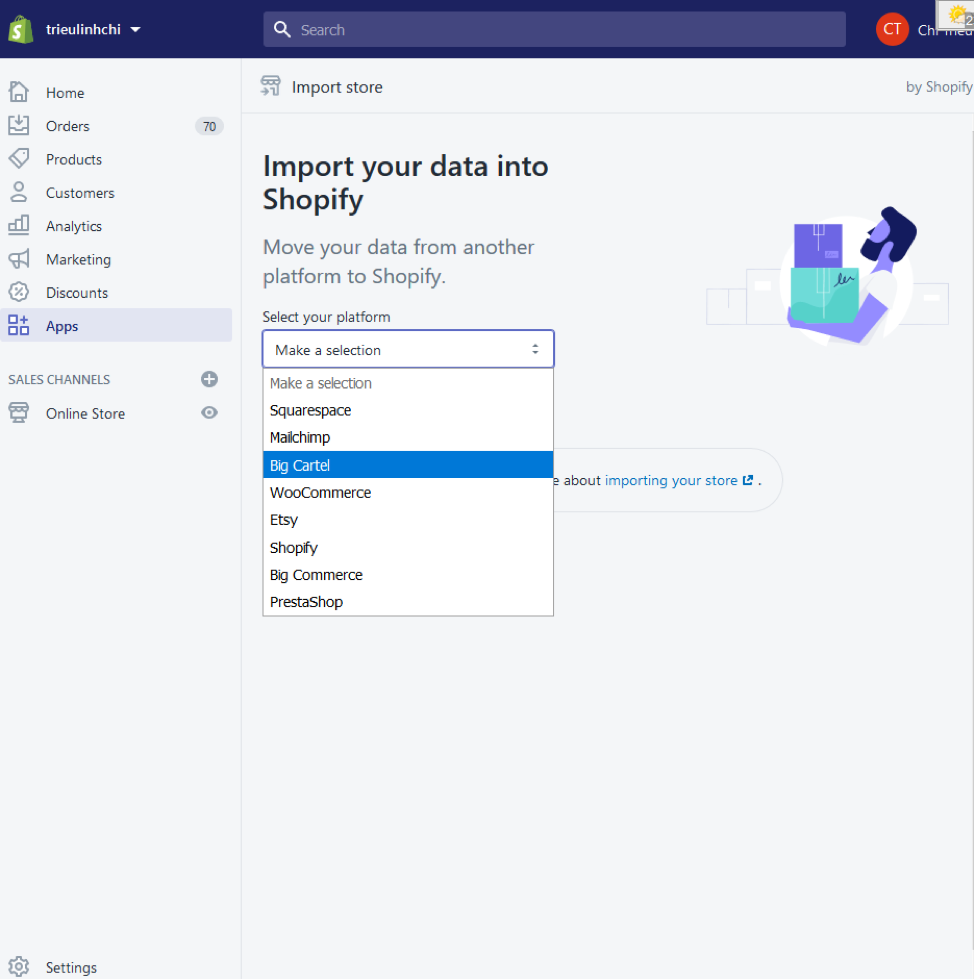The width and height of the screenshot is (974, 979).
Task: Click the SALES CHANNELS heading
Action: coord(59,380)
